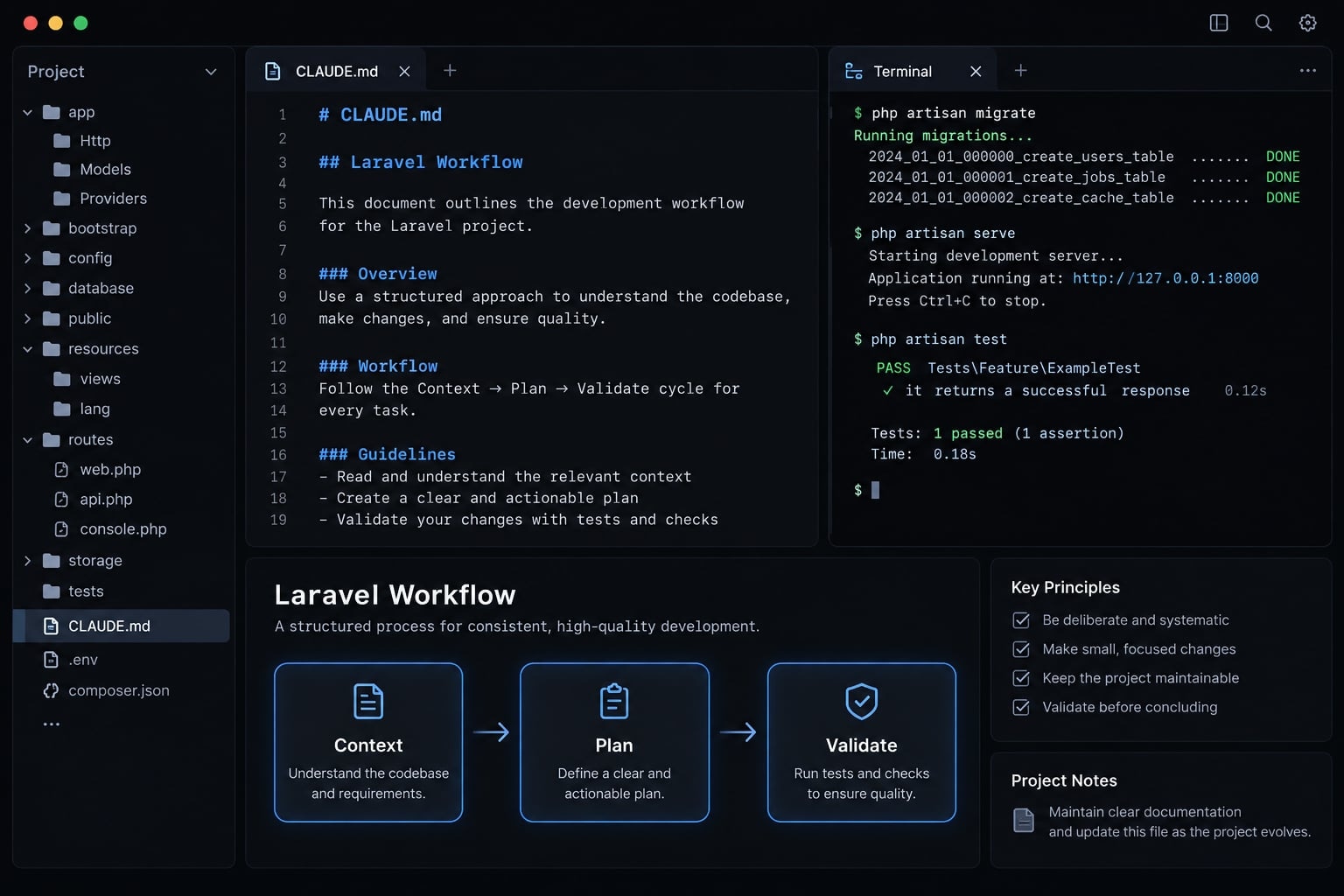Open the Project dropdown chevron

211,72
